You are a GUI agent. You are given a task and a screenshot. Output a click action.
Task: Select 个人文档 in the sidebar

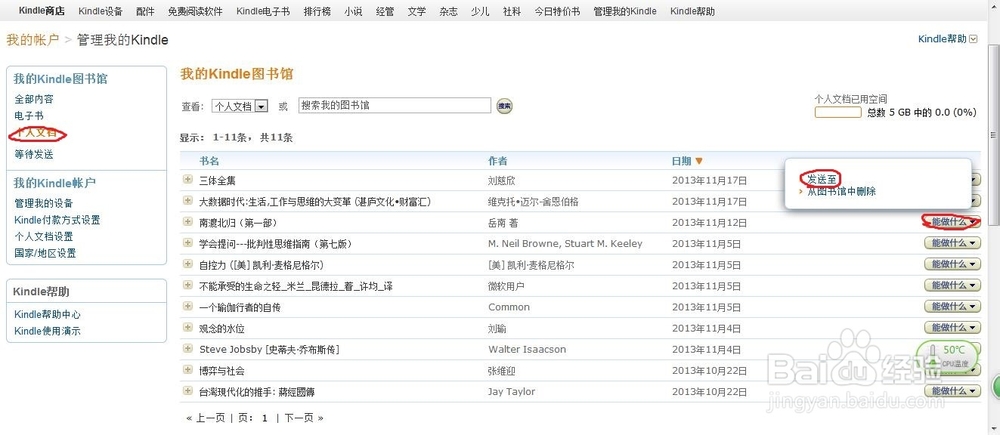[x=36, y=133]
